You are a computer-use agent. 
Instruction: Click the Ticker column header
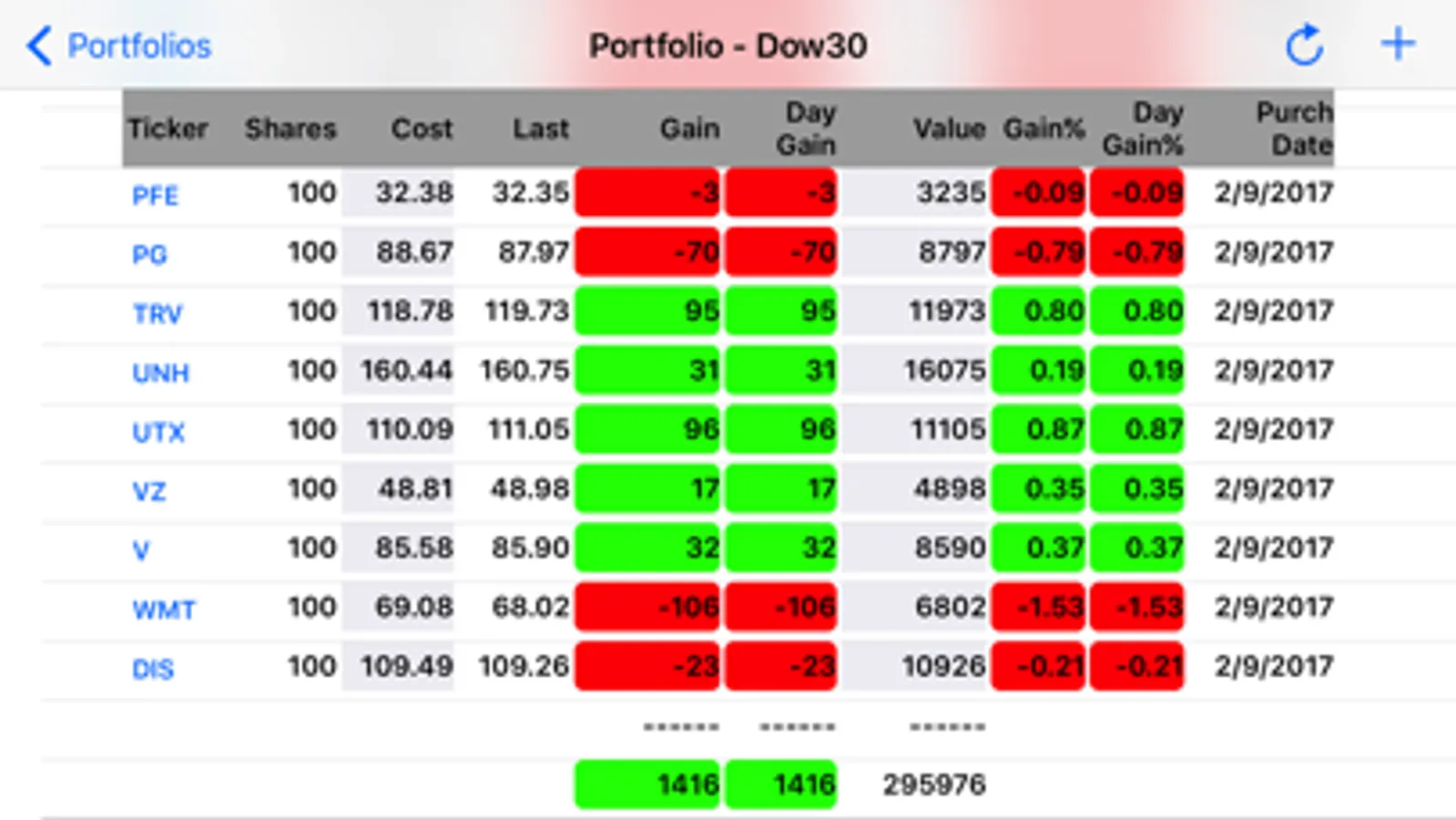(168, 128)
